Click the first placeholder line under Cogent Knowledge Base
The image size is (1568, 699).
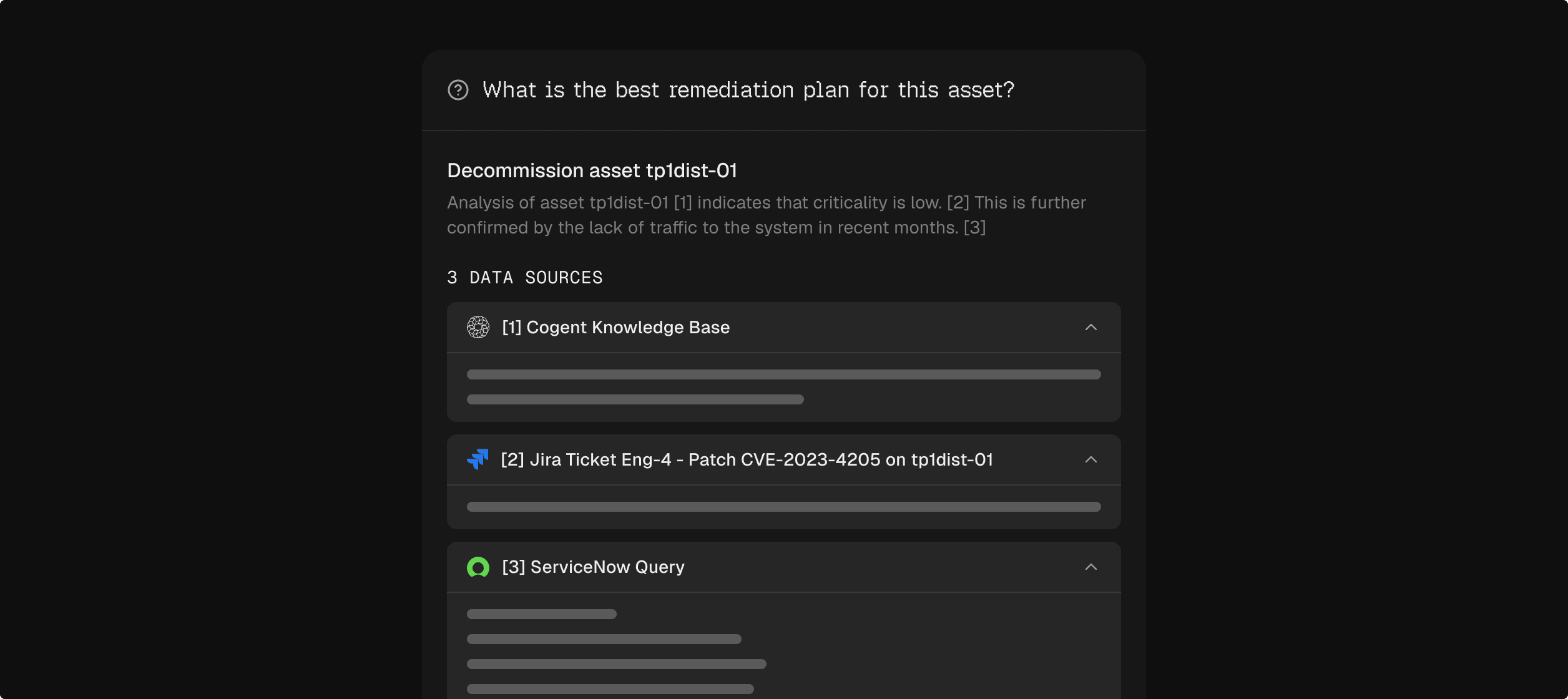783,374
